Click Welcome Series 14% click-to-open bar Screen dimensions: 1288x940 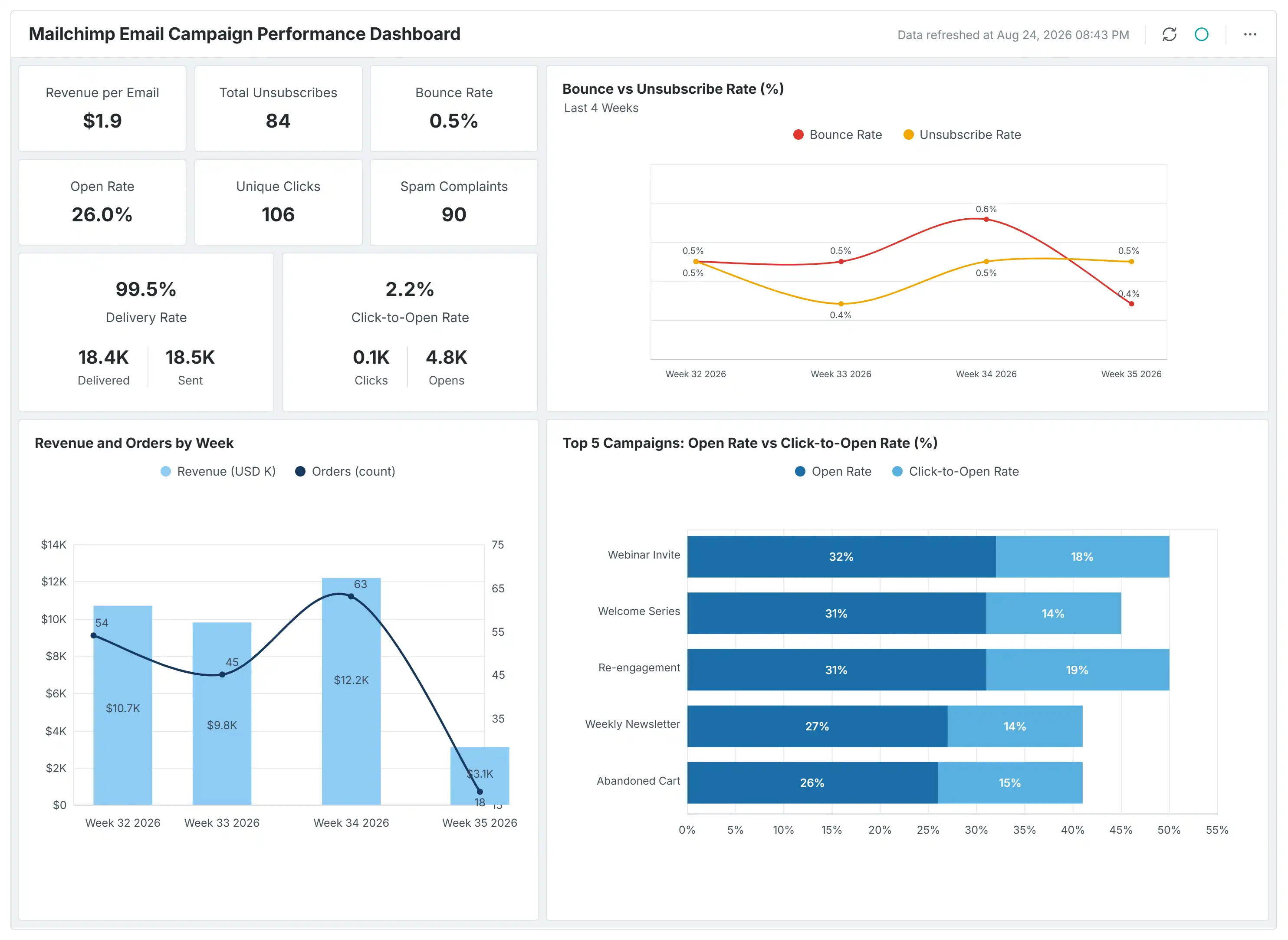click(1054, 613)
